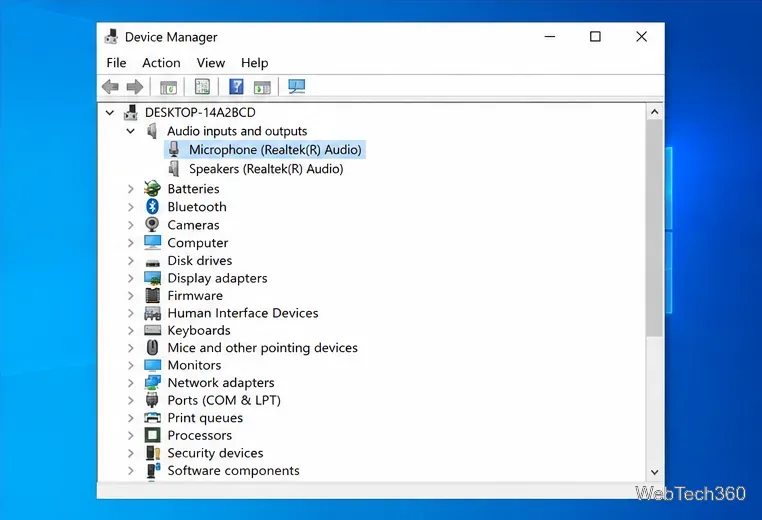Expand the Network adapters chevron
762x520 pixels.
click(x=131, y=383)
